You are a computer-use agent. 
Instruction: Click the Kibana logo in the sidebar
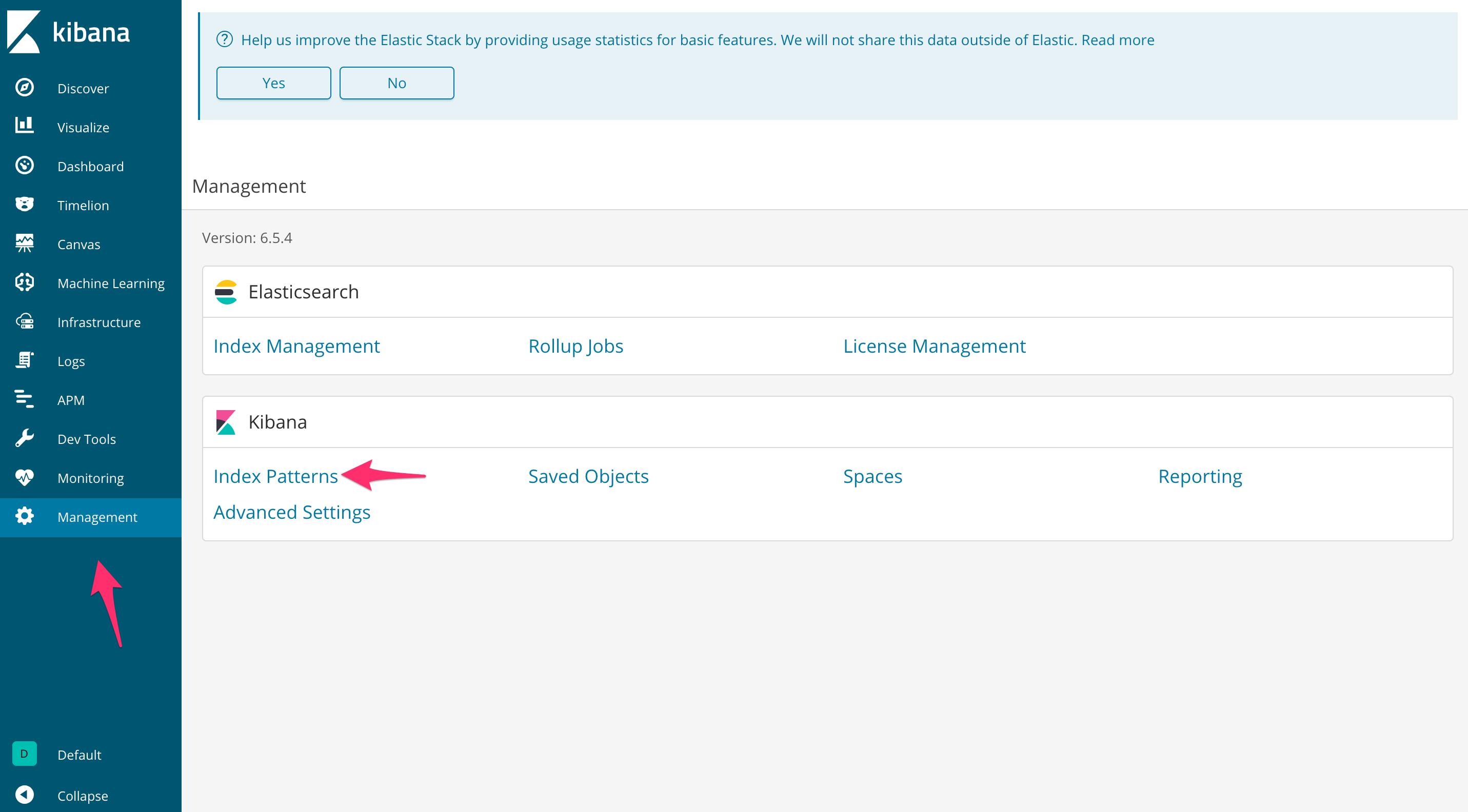[68, 32]
